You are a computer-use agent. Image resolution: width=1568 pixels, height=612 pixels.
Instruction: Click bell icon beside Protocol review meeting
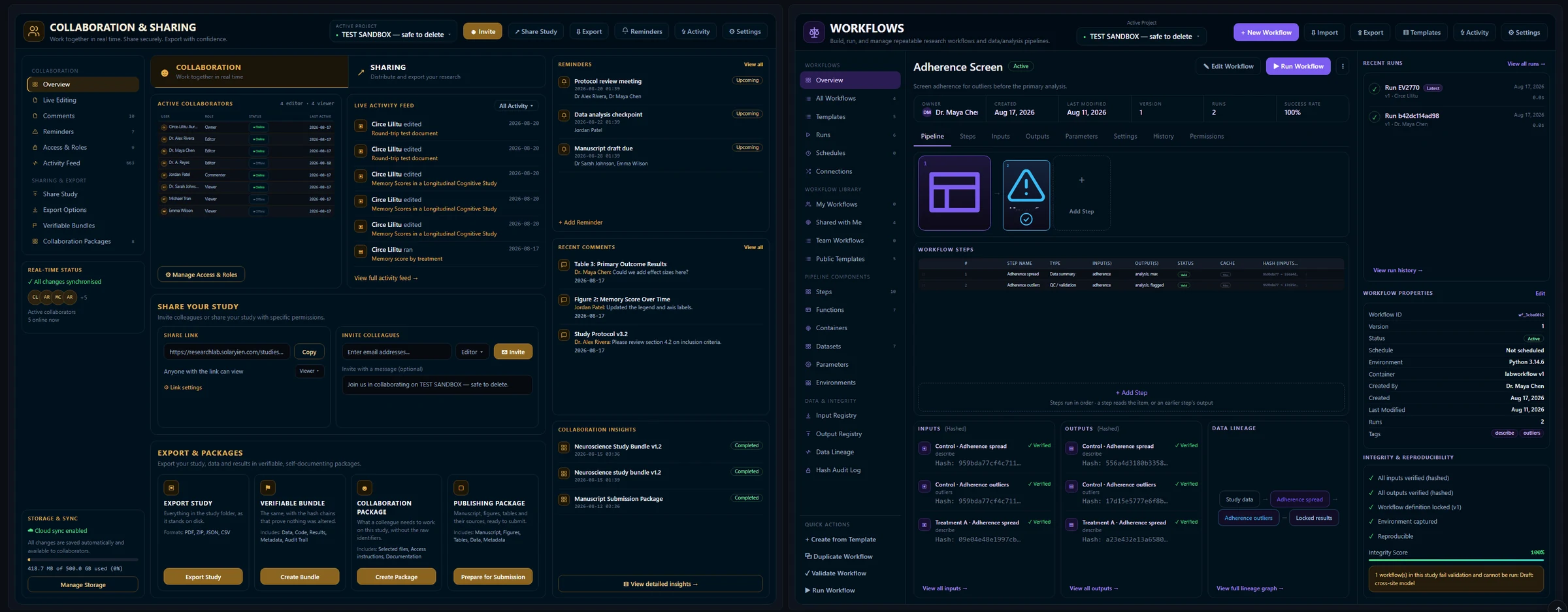pos(564,82)
